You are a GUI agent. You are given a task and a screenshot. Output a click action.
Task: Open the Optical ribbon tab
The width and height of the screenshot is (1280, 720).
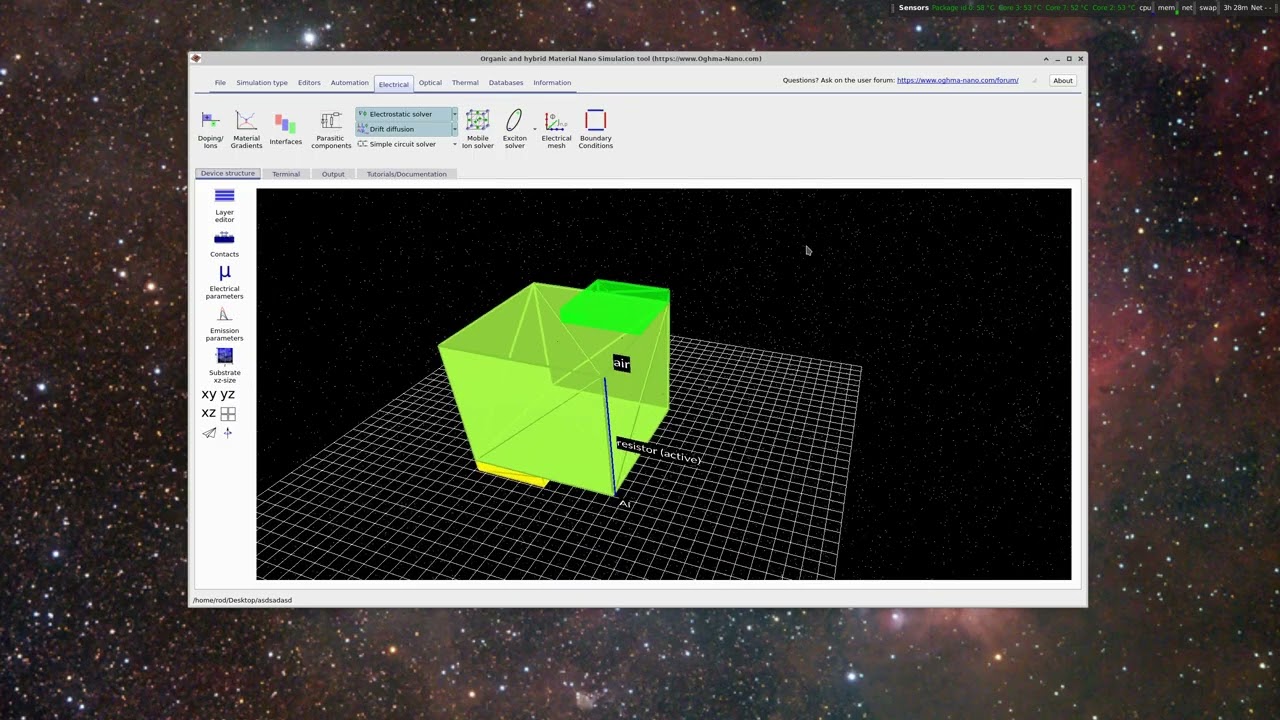click(430, 83)
